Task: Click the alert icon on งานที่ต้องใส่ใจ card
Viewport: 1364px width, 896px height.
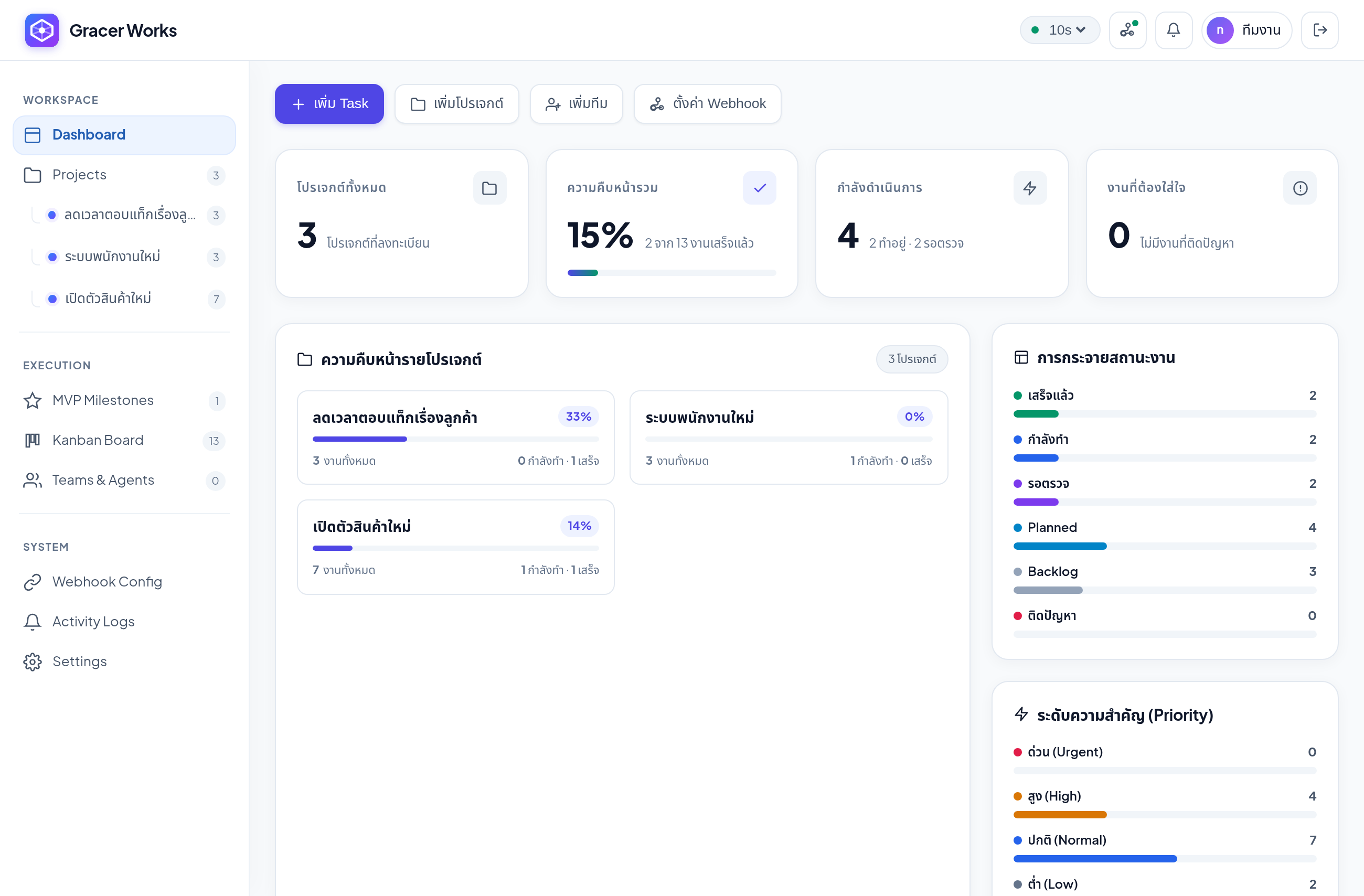Action: 1300,187
